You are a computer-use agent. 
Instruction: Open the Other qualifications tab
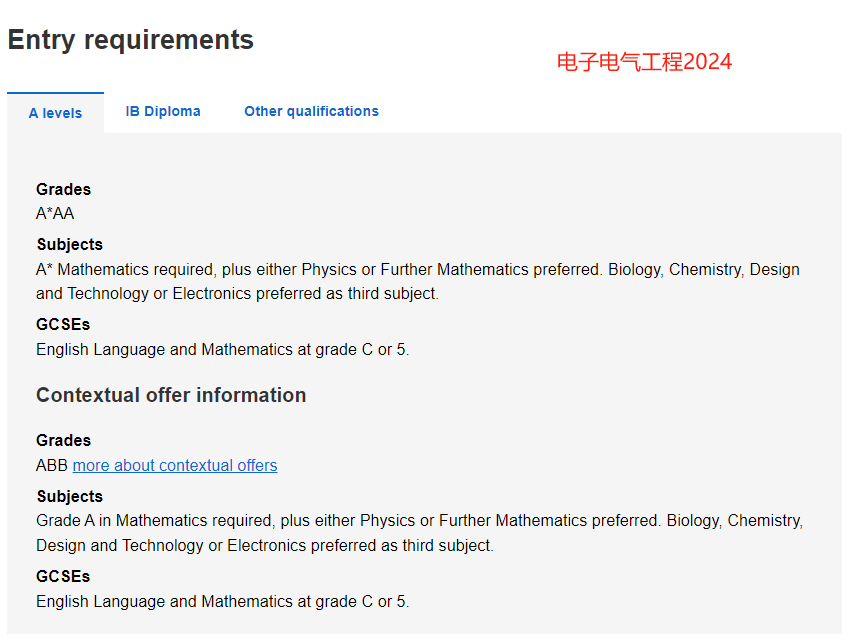point(312,111)
